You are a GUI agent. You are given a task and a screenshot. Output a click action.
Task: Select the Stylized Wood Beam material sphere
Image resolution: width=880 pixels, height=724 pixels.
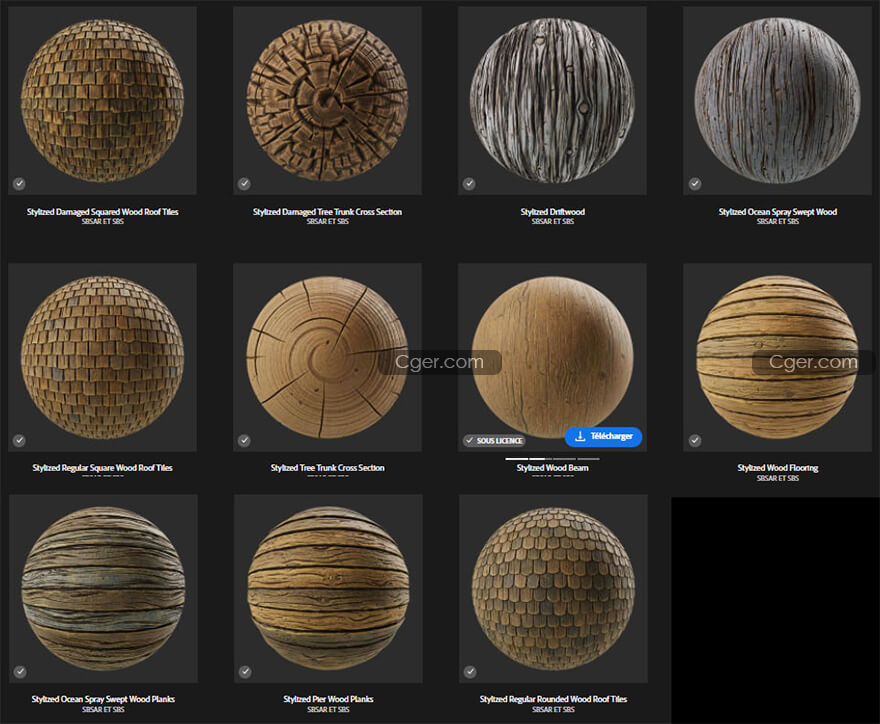(x=552, y=357)
